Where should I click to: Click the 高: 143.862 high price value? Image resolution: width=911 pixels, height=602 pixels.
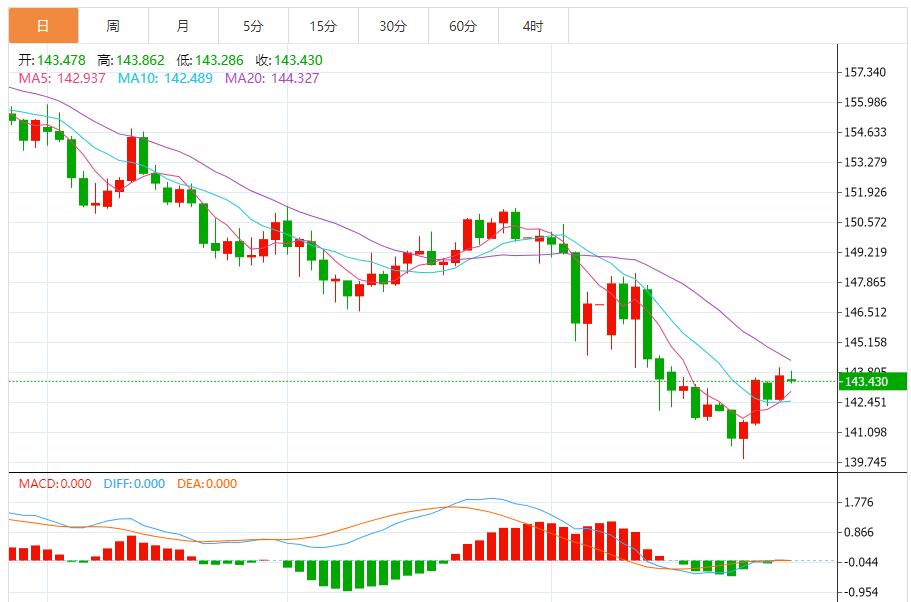coord(126,60)
